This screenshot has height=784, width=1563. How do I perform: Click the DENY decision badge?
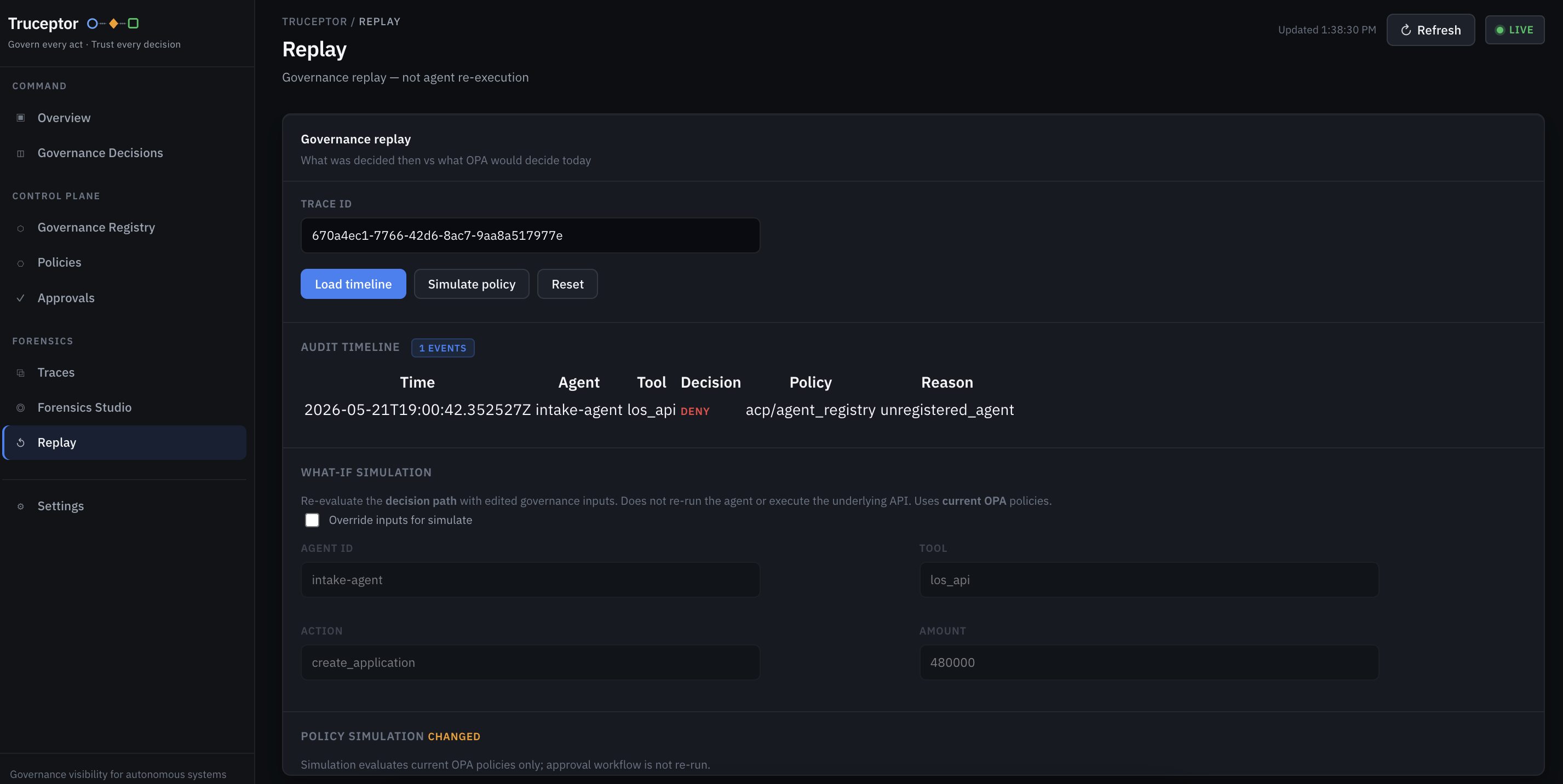(695, 411)
